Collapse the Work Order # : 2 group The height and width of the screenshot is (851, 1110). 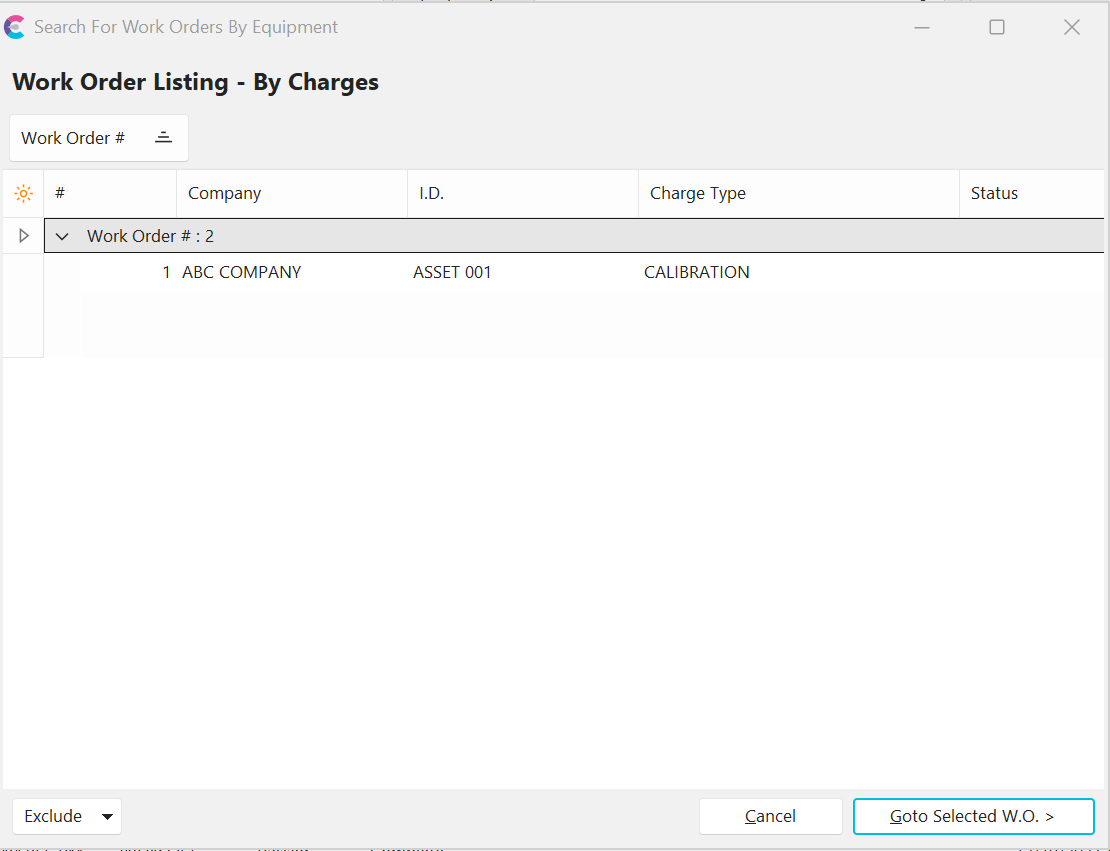click(x=63, y=237)
